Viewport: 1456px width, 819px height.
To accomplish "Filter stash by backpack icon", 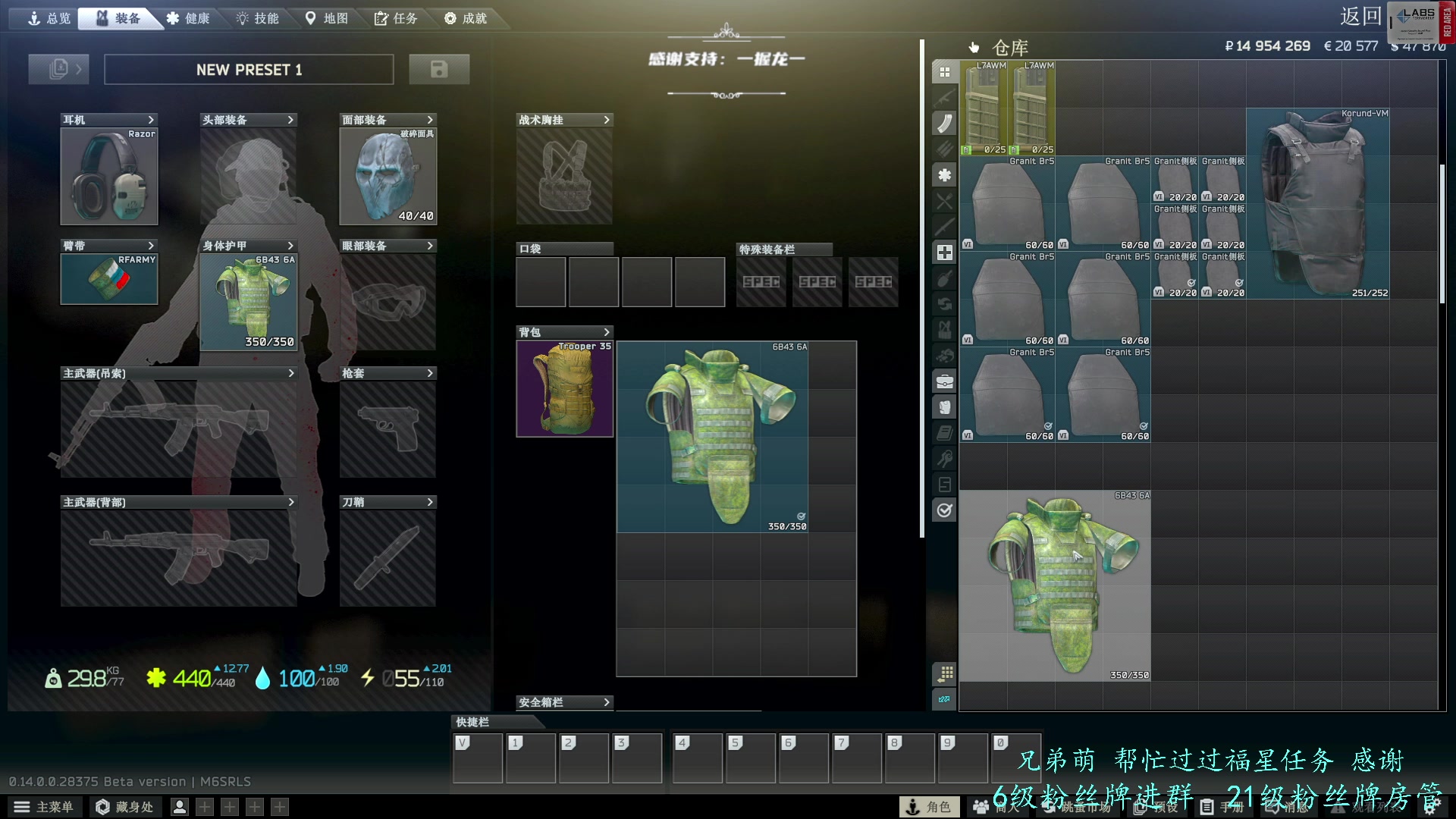I will 944,407.
